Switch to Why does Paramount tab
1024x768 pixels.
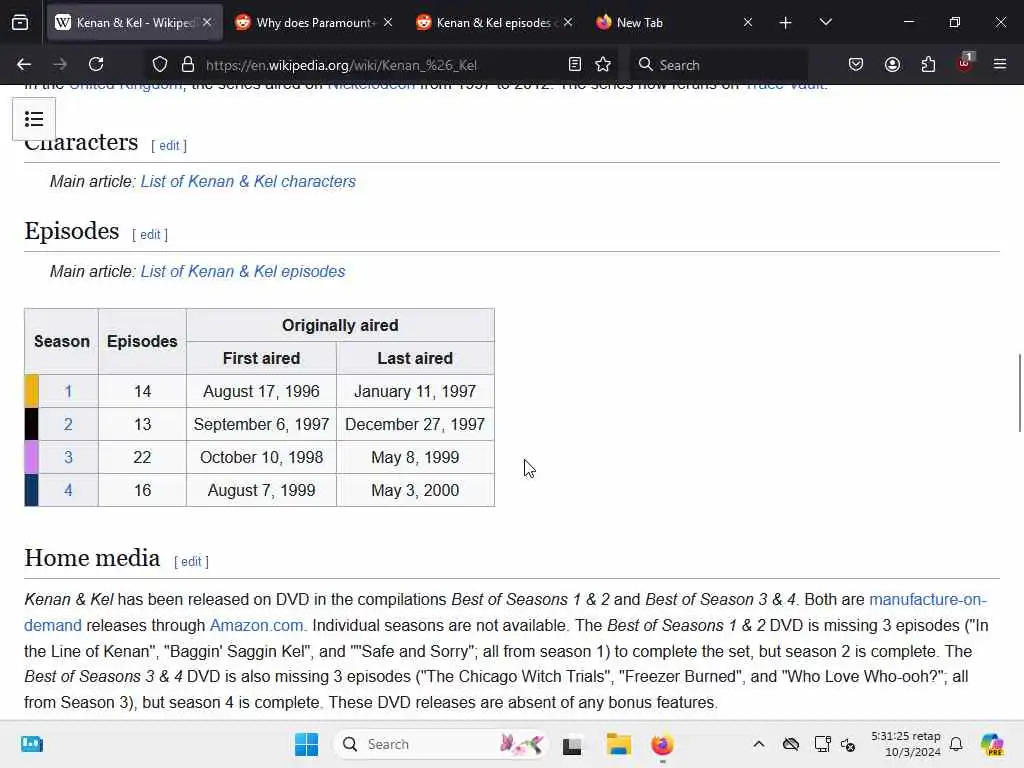[x=314, y=23]
